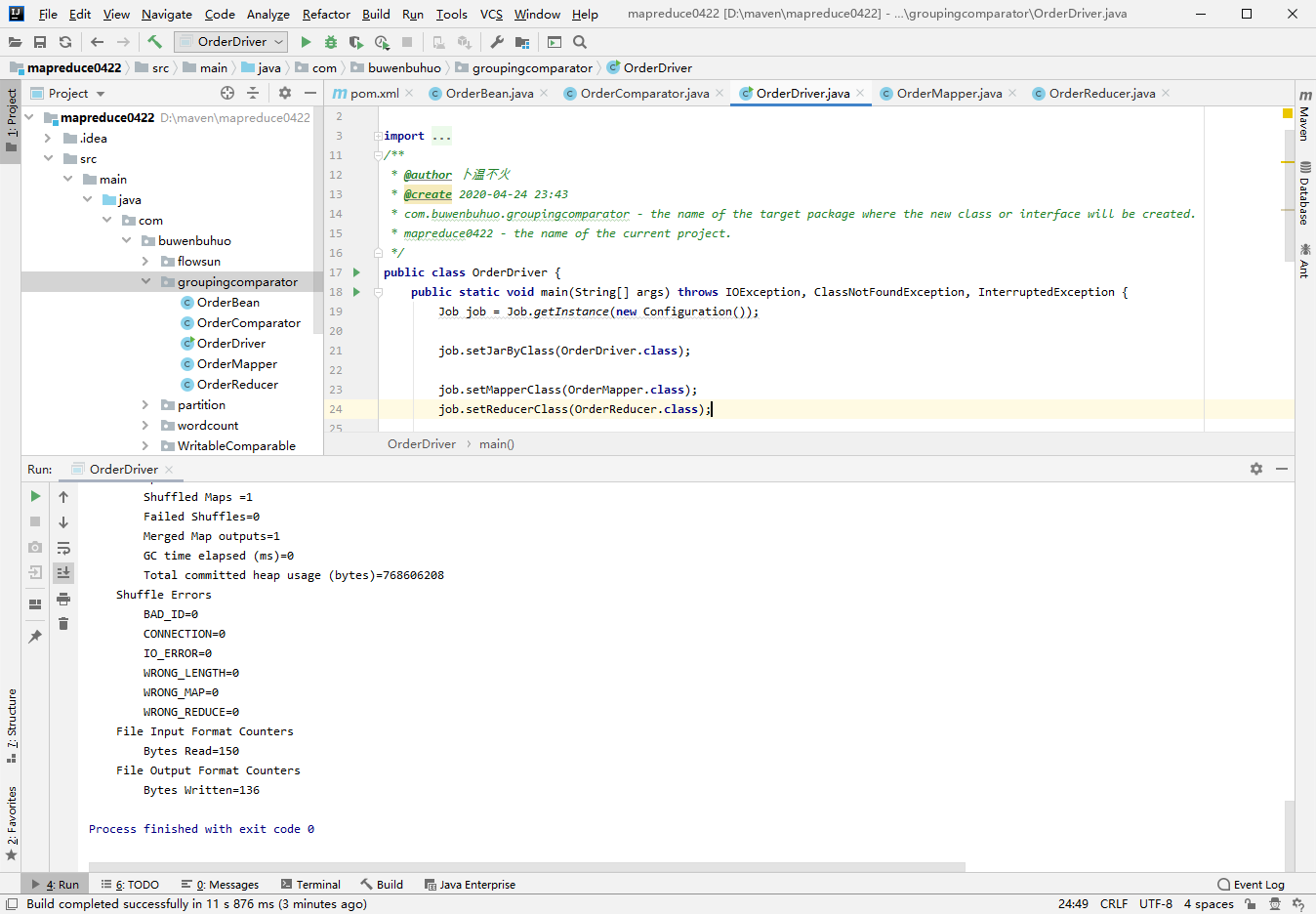Collapse the src folder
Image resolution: width=1316 pixels, height=914 pixels.
pyautogui.click(x=47, y=158)
